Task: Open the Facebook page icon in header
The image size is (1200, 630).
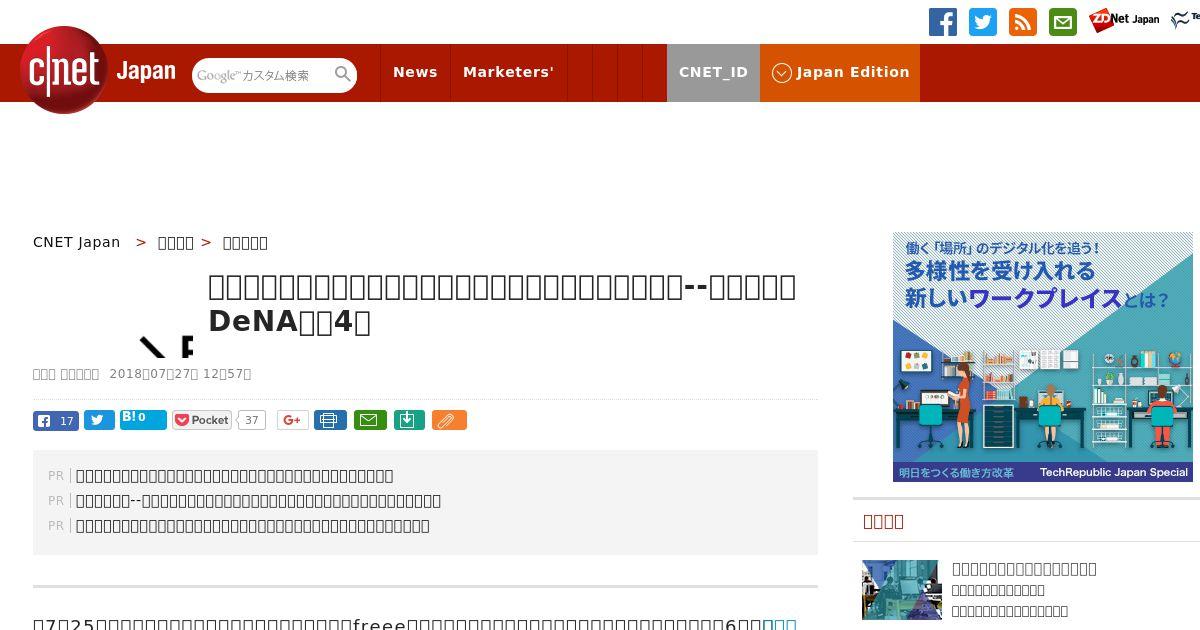Action: (x=943, y=22)
